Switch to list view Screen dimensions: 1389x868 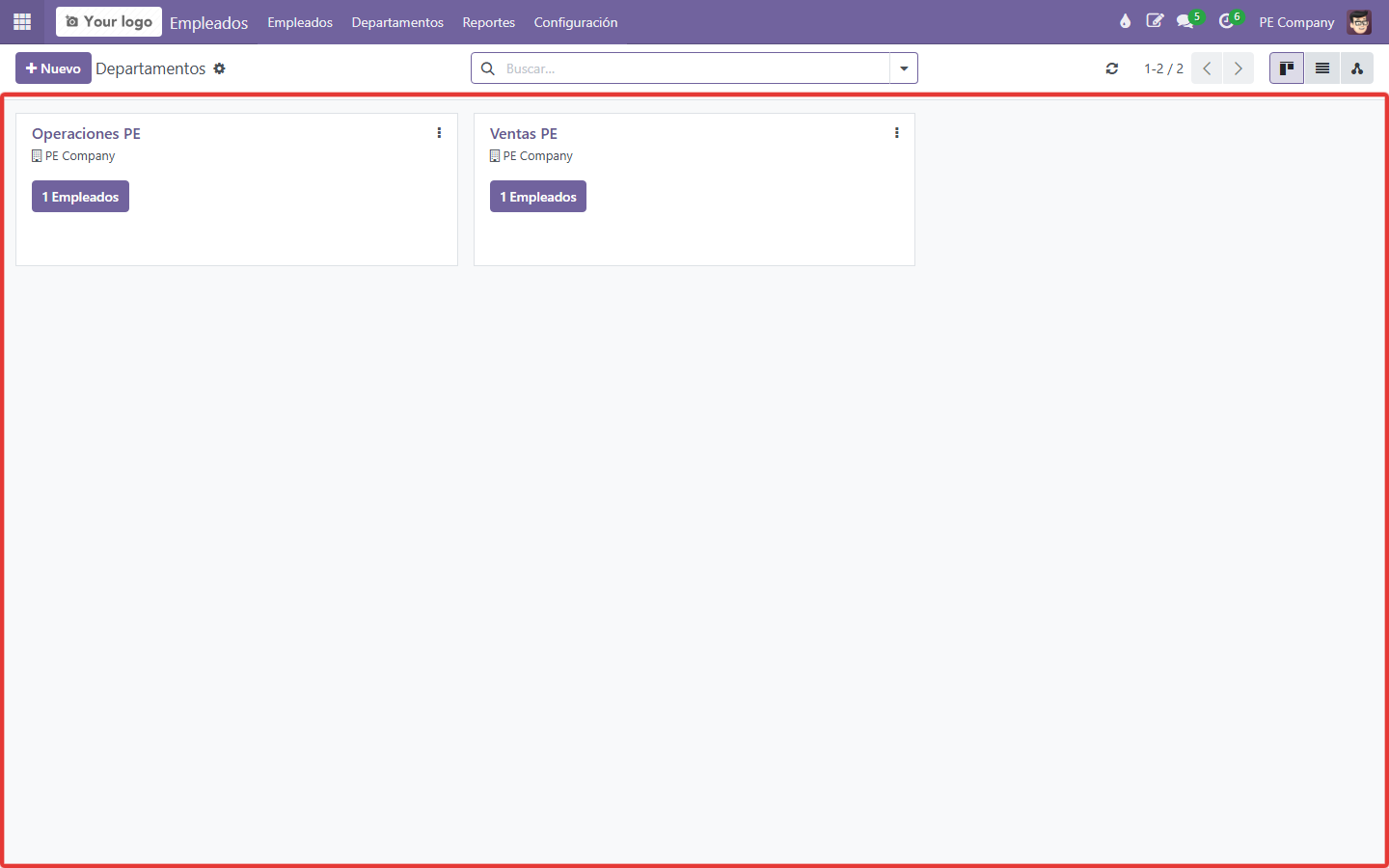1322,68
